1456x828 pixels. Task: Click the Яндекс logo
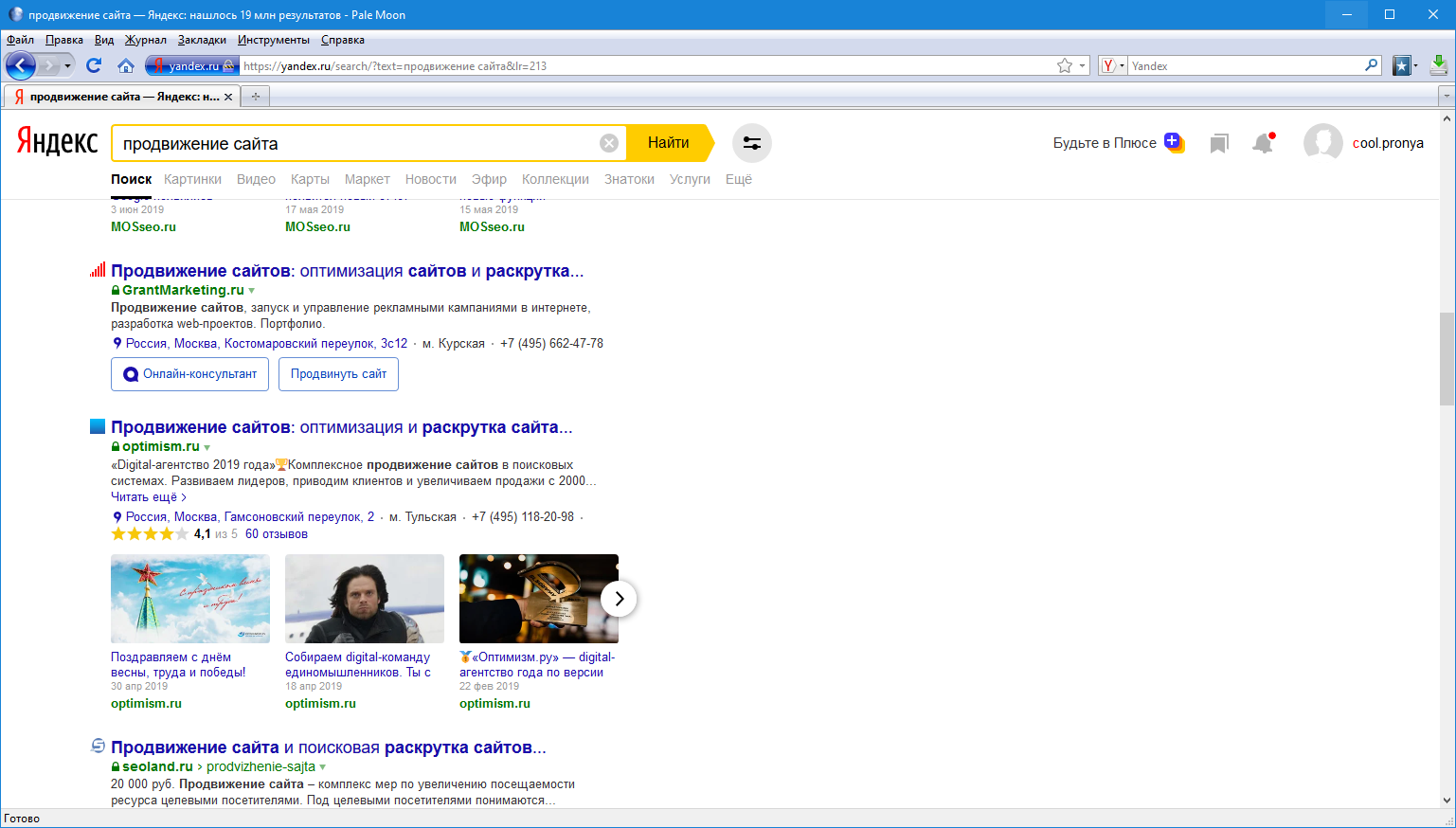click(57, 142)
